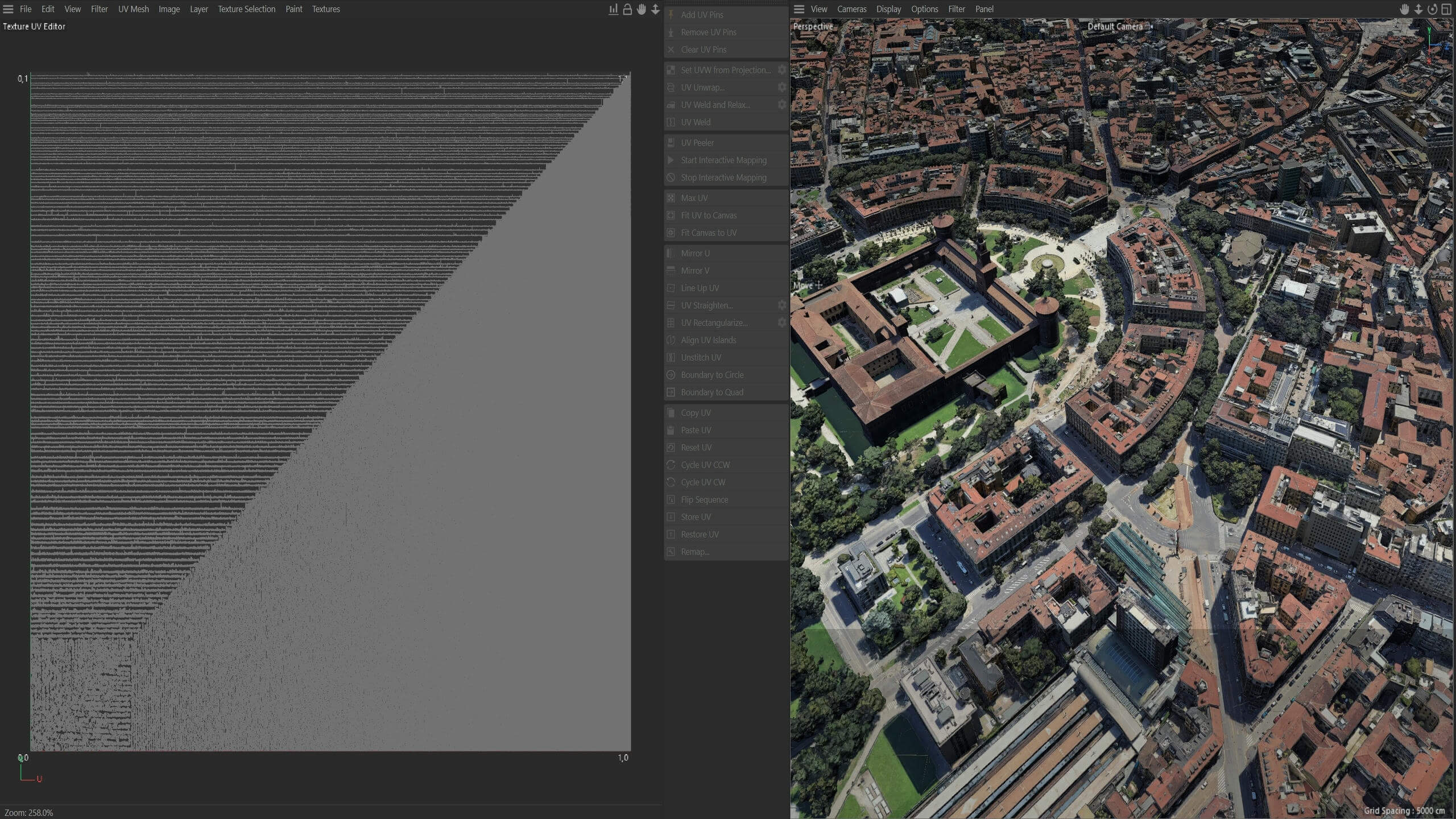
Task: Toggle the lock icon in UV editor header
Action: 627,9
